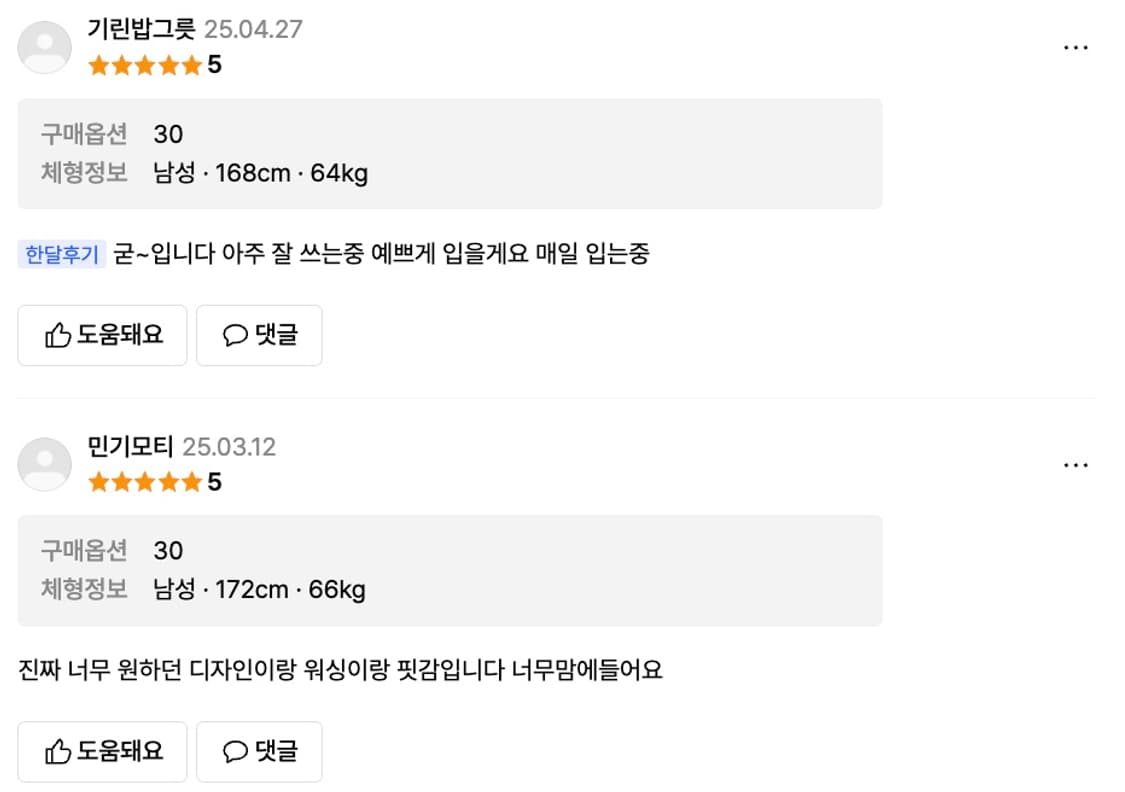Click the speech bubble icon in the first 댓글 button
Viewport: 1125px width, 792px height.
click(x=235, y=335)
